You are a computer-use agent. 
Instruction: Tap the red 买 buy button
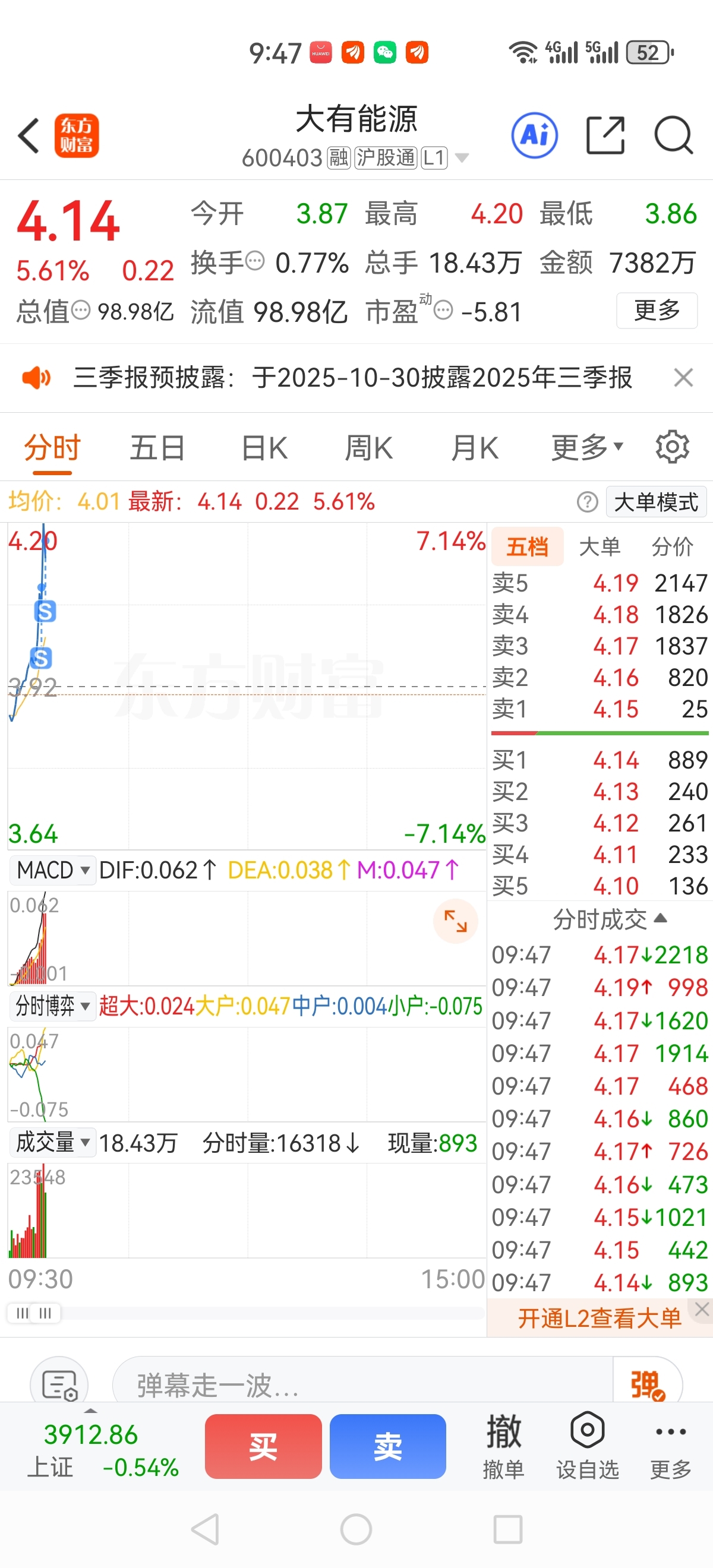point(263,1446)
